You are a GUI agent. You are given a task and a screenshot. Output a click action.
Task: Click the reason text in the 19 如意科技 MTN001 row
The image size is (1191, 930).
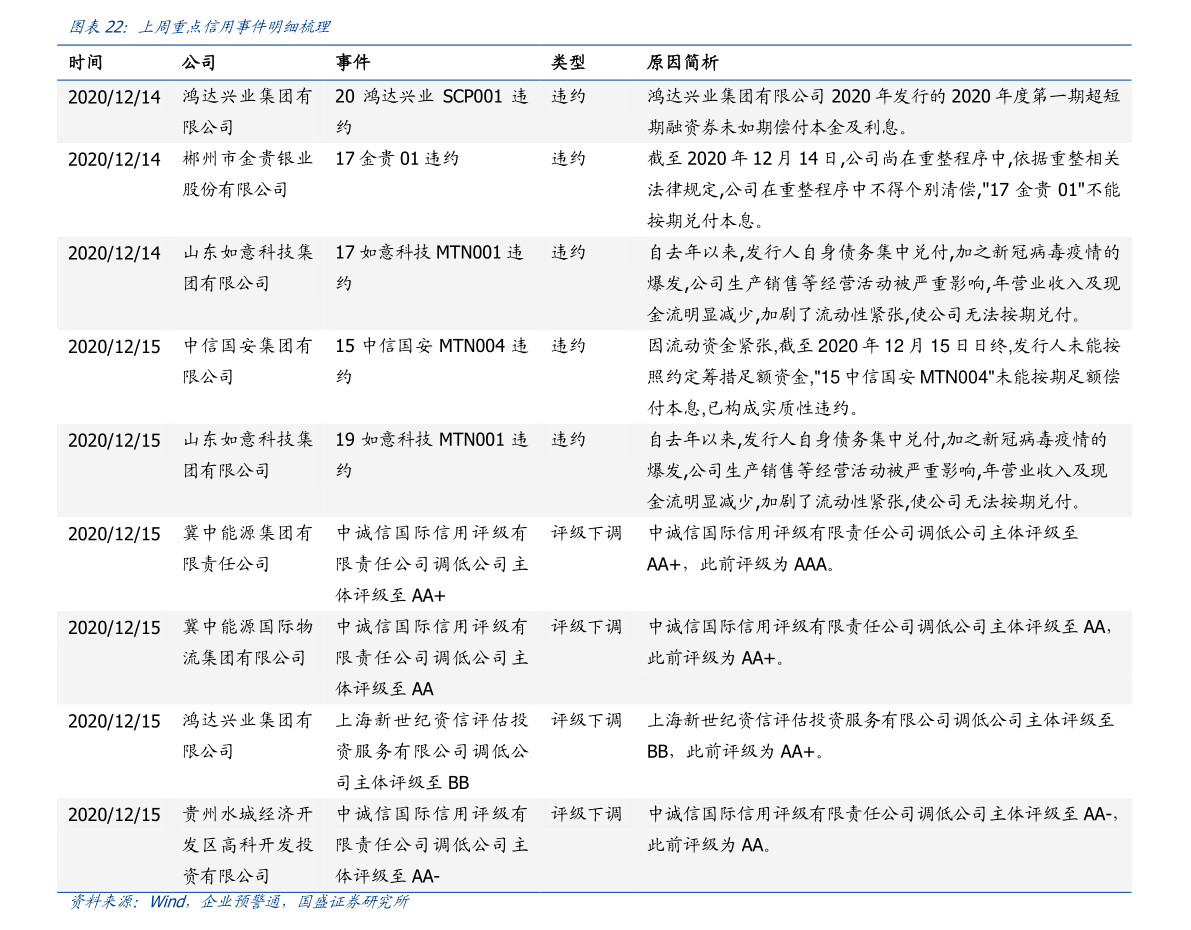877,470
